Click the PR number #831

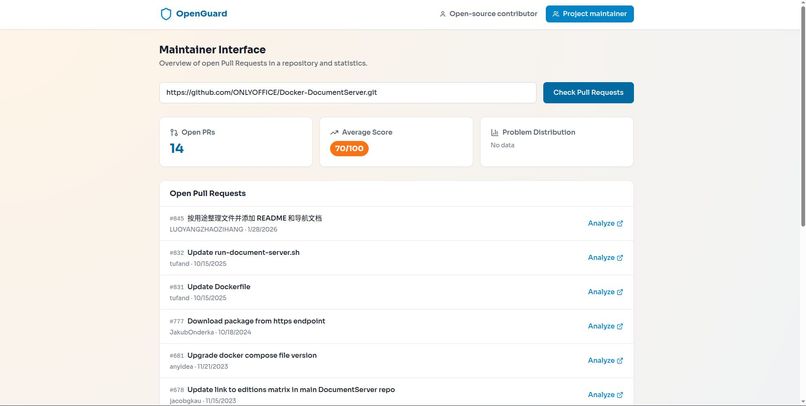coord(176,287)
